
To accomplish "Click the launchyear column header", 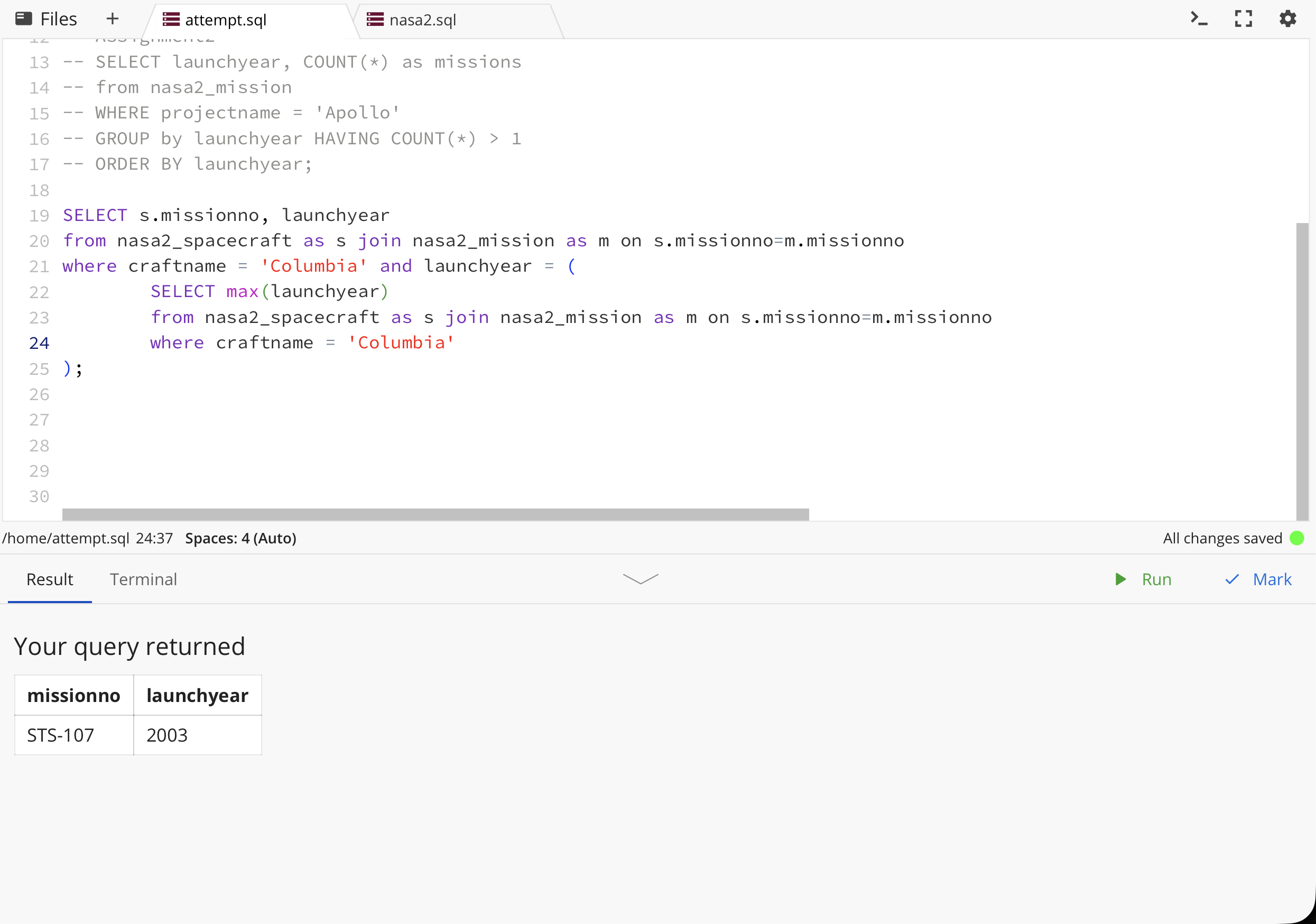I will [197, 695].
